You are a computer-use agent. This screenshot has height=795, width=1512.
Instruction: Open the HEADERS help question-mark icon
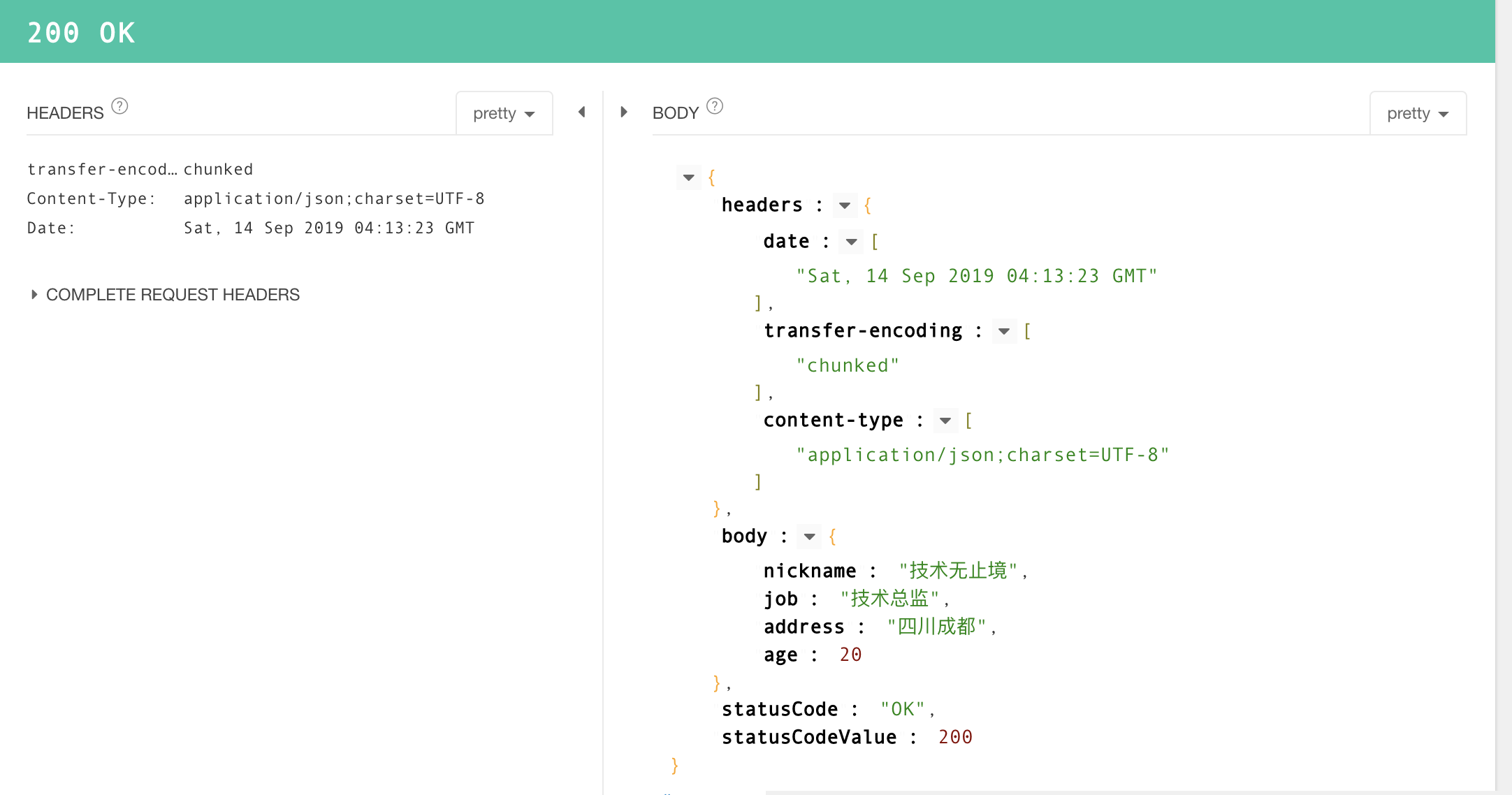(119, 106)
